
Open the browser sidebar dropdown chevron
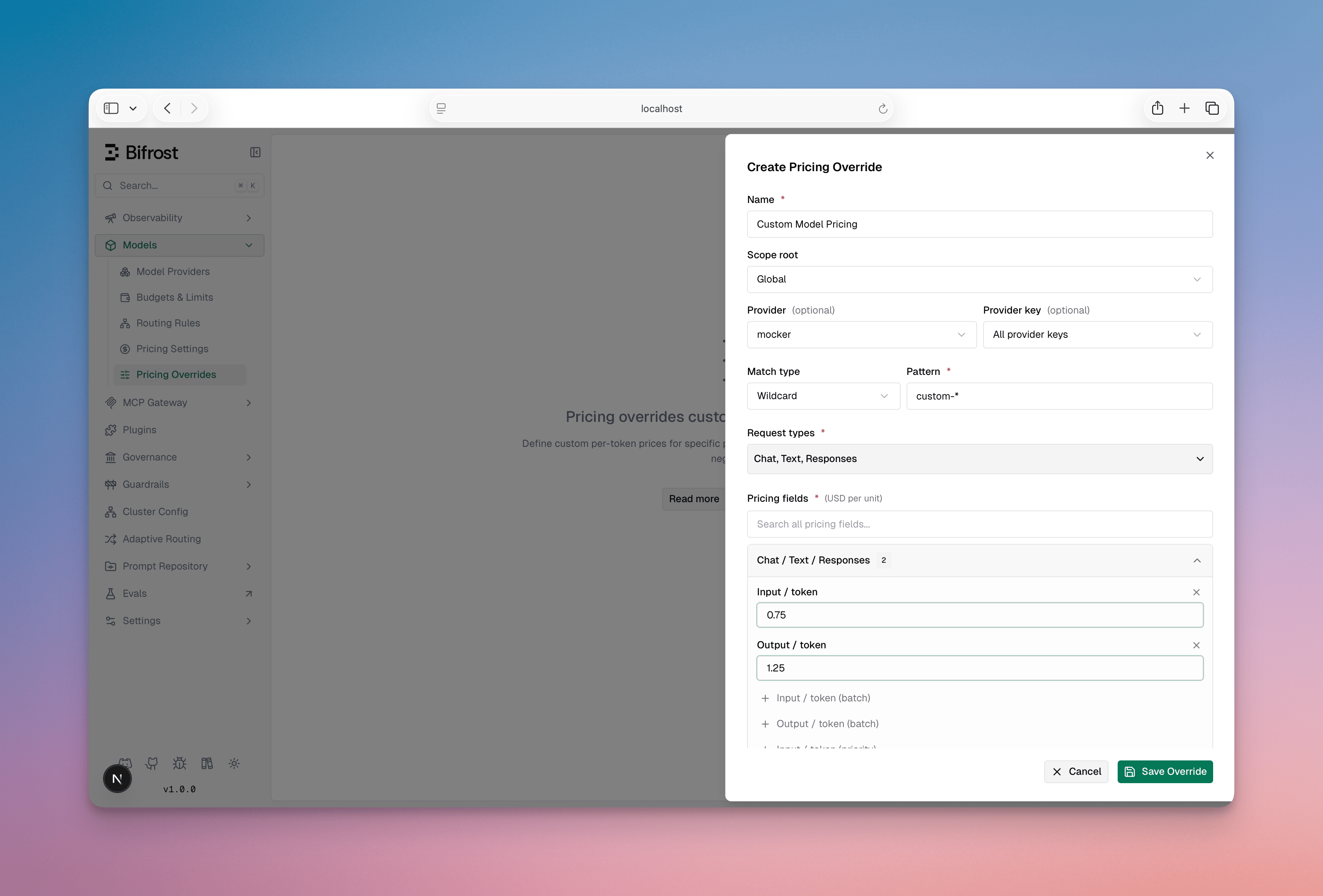133,108
